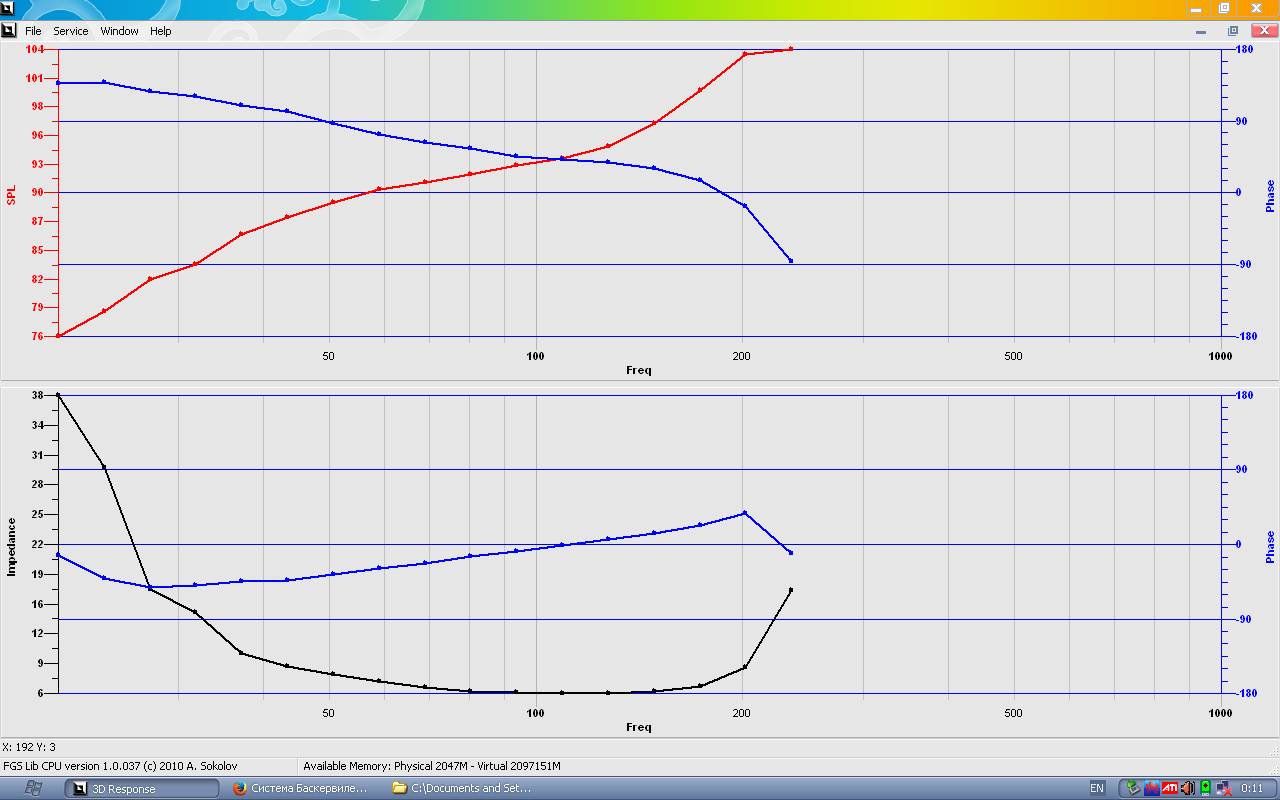Screen dimensions: 1280x800
Task: Open the File menu
Action: click(x=33, y=31)
